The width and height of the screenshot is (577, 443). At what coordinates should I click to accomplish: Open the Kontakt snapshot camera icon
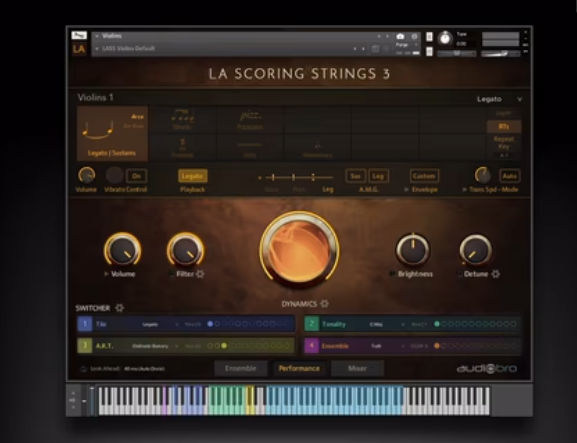[400, 36]
